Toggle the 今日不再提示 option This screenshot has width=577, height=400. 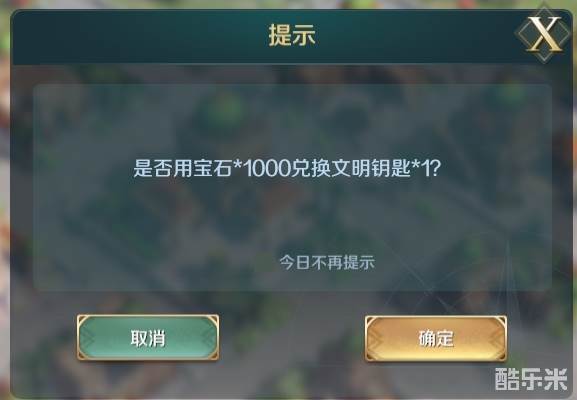[x=327, y=262]
